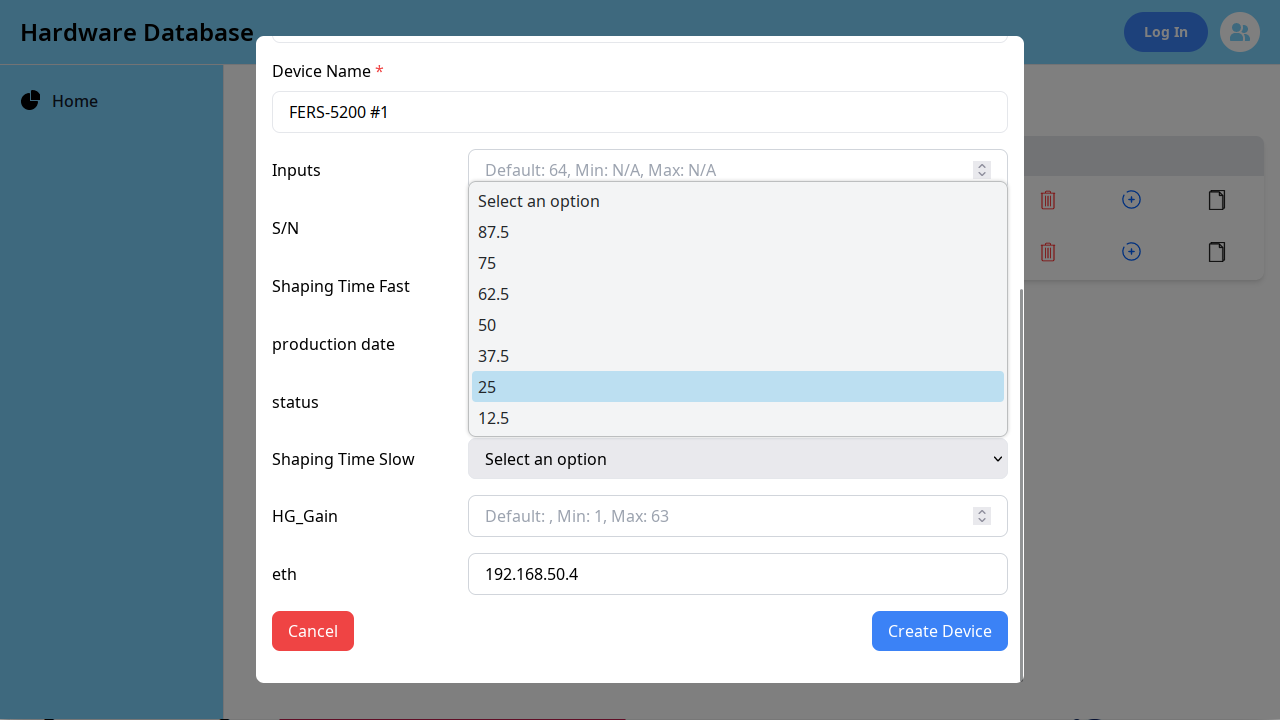The width and height of the screenshot is (1280, 720).
Task: Click the 'S/N' label
Action: (285, 228)
